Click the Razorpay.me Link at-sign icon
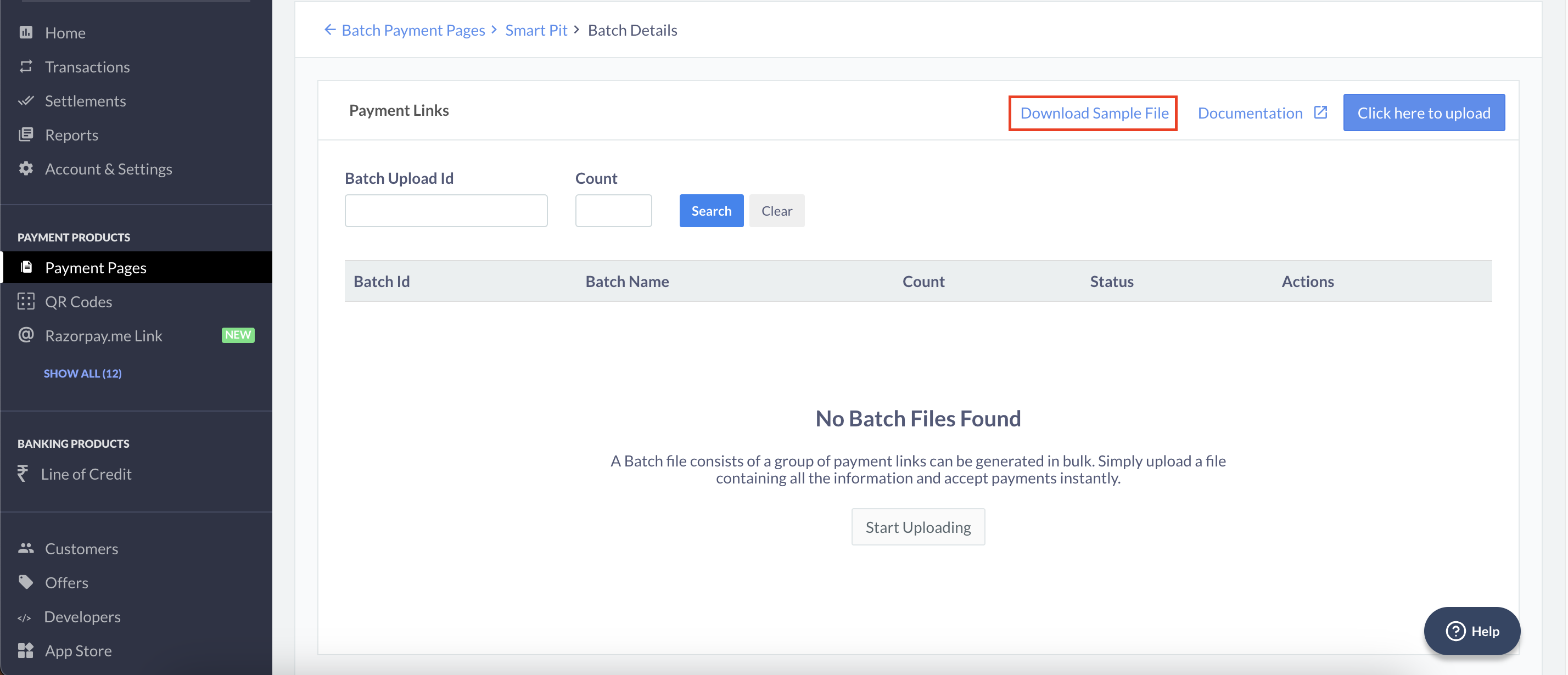The image size is (1568, 675). [26, 335]
